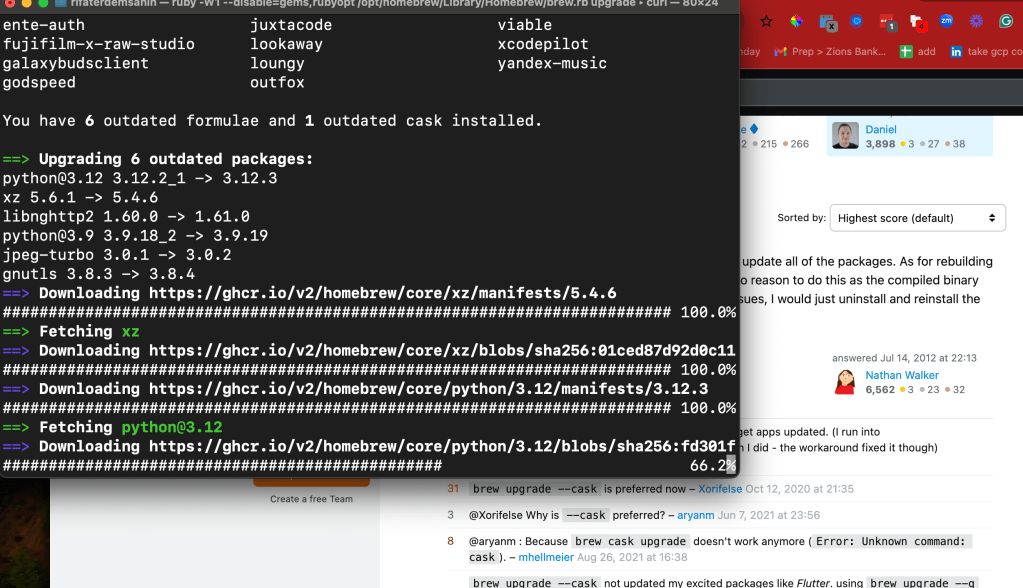Click the terminal window title bar text
Image resolution: width=1023 pixels, height=588 pixels.
(394, 4)
